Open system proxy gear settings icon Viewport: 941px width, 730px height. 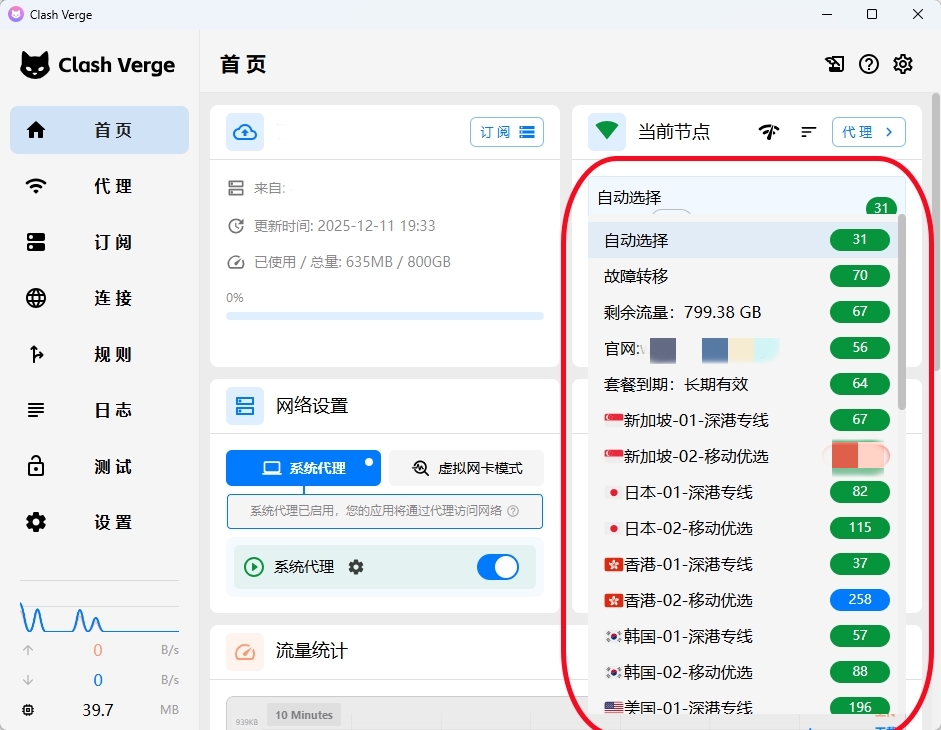tap(356, 567)
